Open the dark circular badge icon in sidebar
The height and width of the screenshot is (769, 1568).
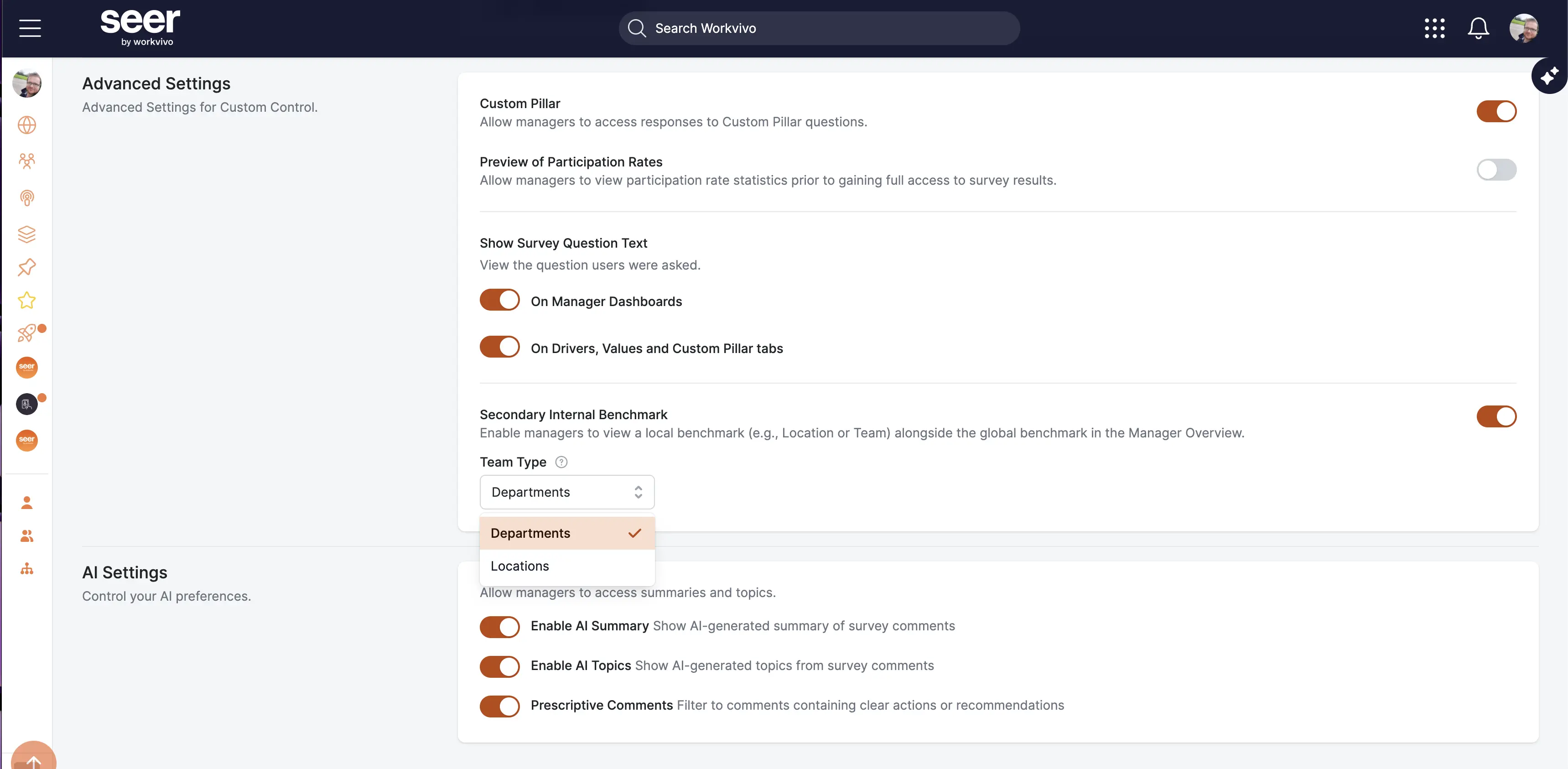[27, 404]
